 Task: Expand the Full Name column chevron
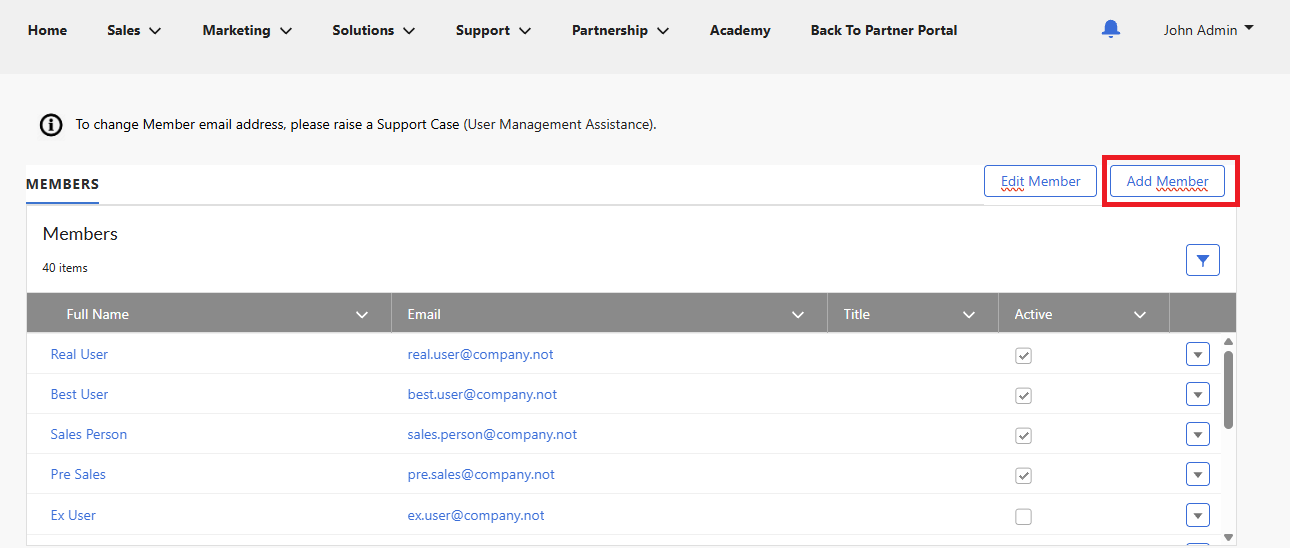click(362, 314)
